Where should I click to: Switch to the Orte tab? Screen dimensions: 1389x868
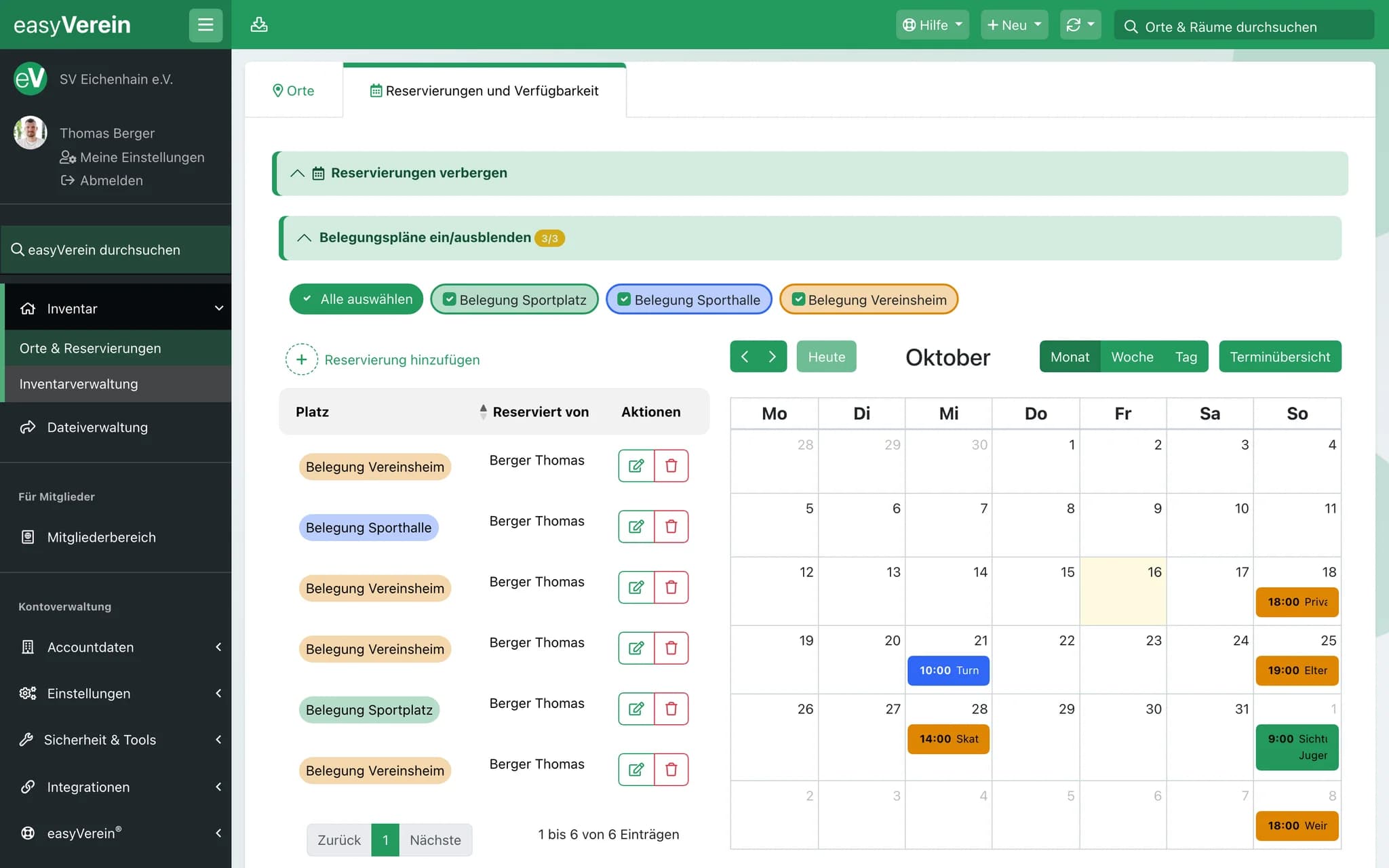tap(294, 91)
